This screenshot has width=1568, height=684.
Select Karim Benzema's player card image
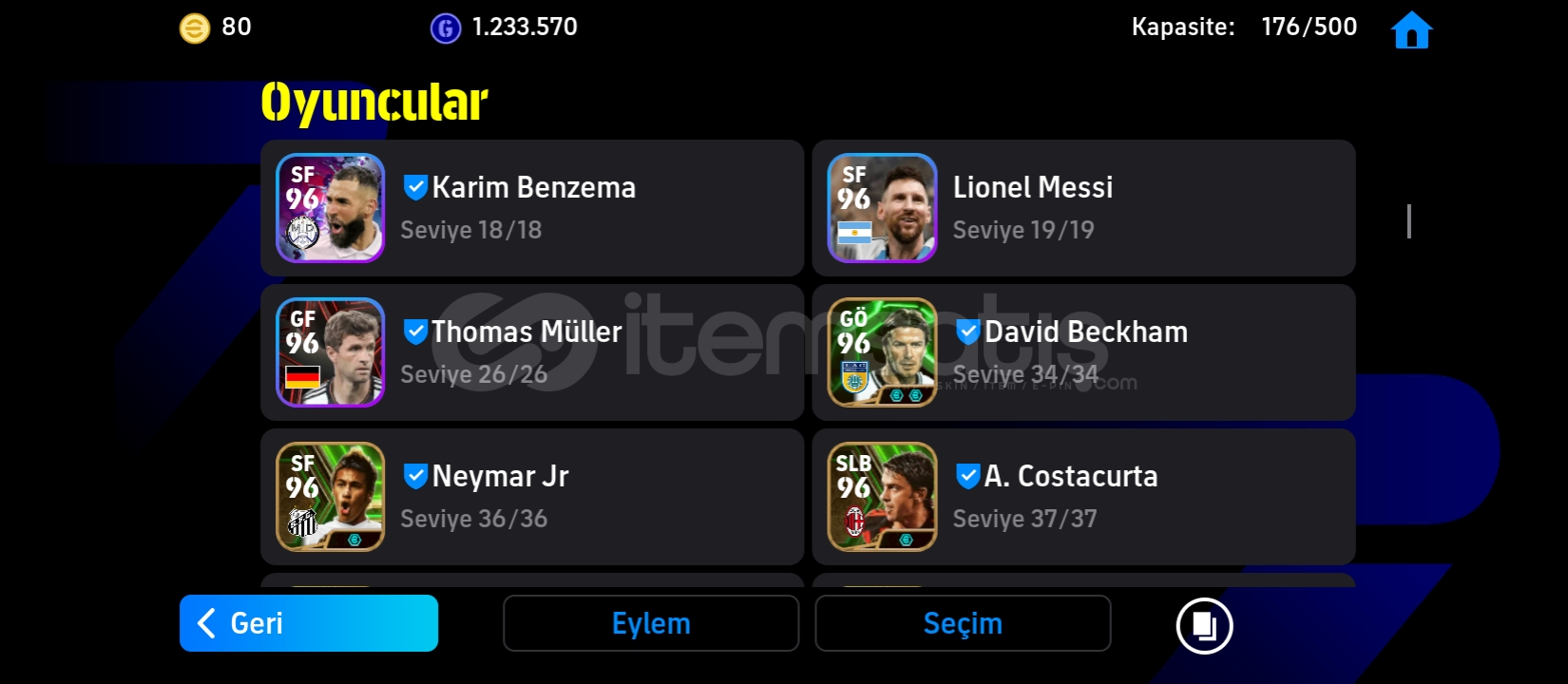tap(331, 208)
